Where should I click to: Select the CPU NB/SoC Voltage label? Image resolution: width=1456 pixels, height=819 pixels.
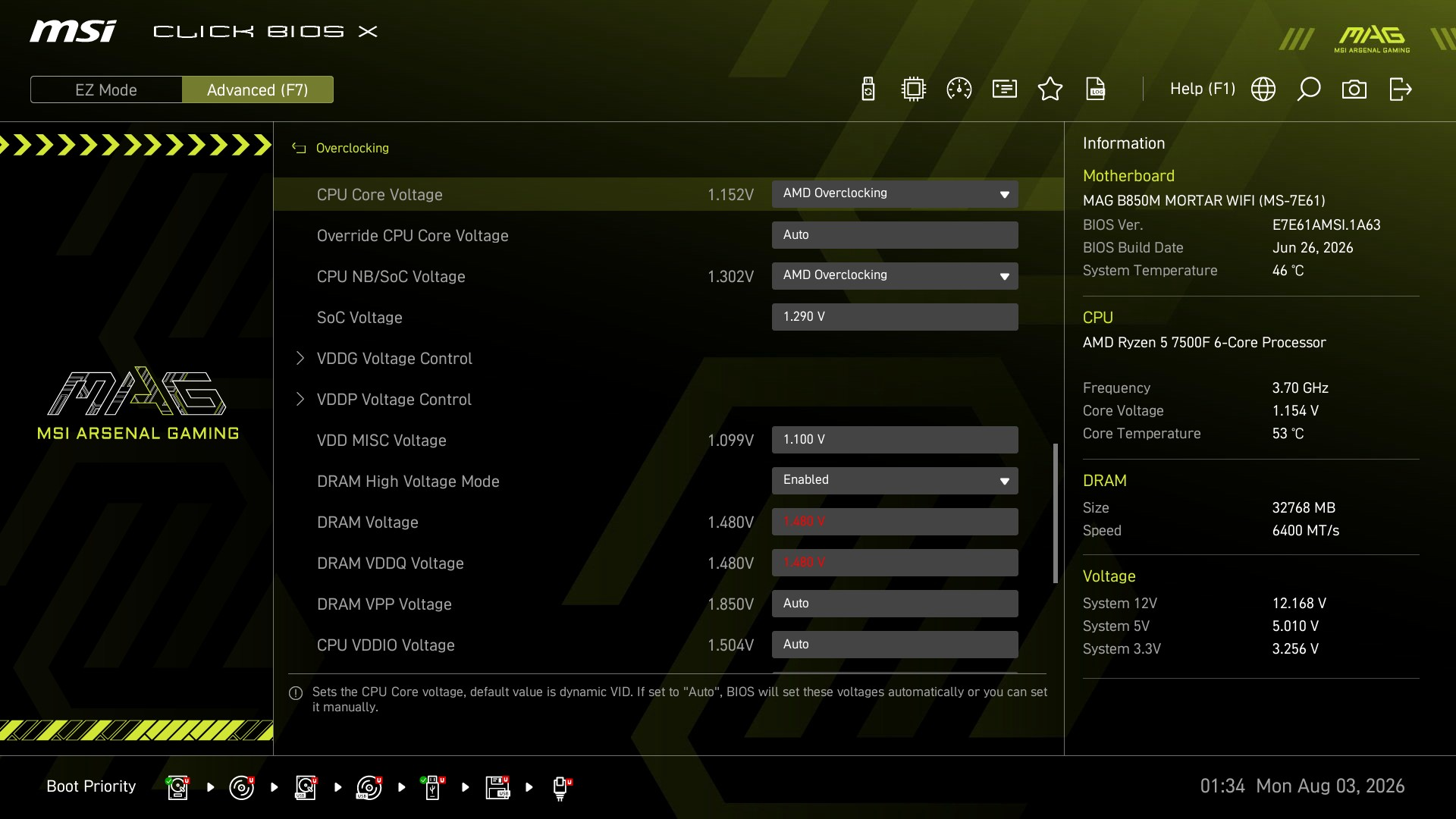391,277
